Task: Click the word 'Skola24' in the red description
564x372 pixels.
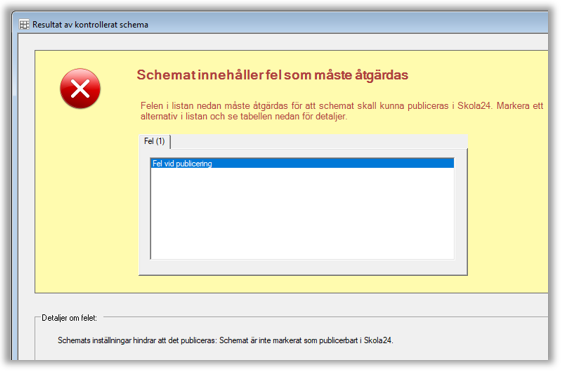Action: click(474, 106)
